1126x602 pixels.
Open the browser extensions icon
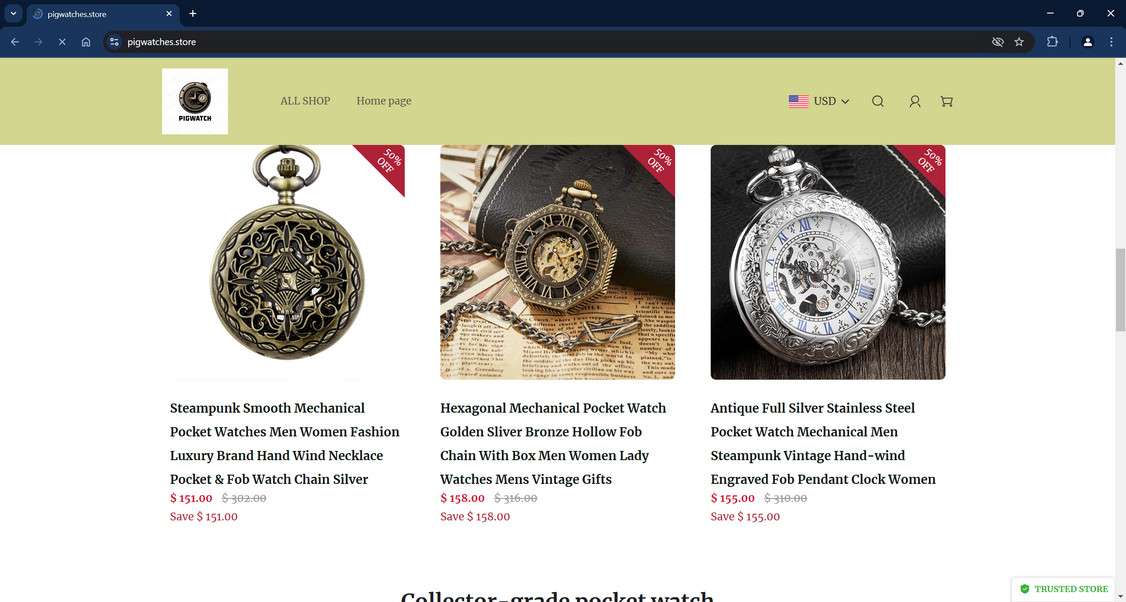(1052, 42)
